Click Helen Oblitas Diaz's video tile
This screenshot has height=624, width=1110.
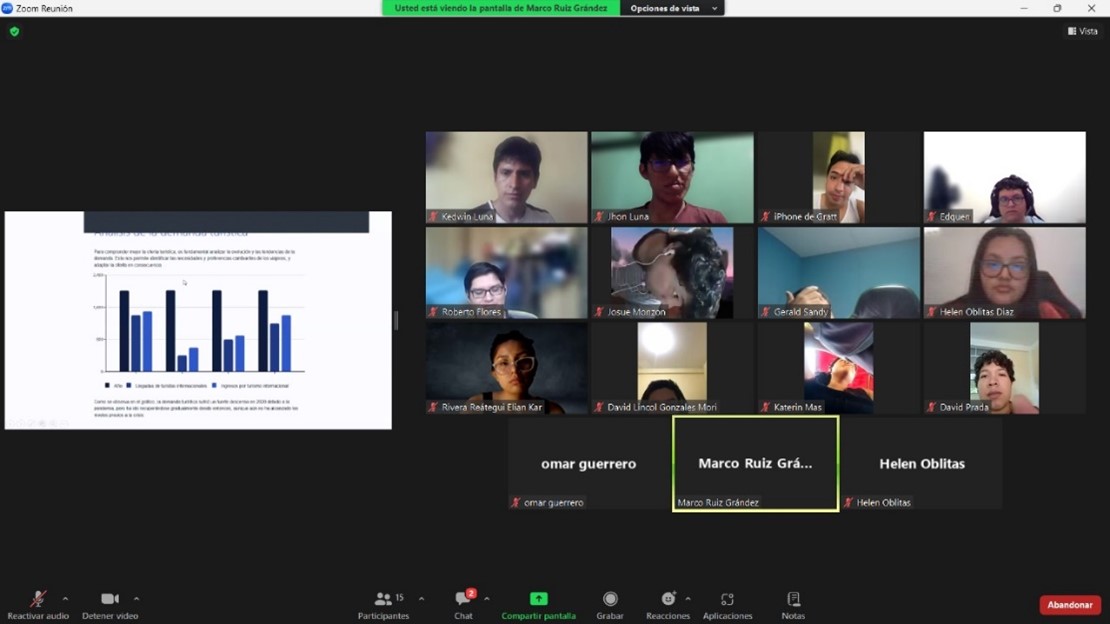[x=1004, y=272]
